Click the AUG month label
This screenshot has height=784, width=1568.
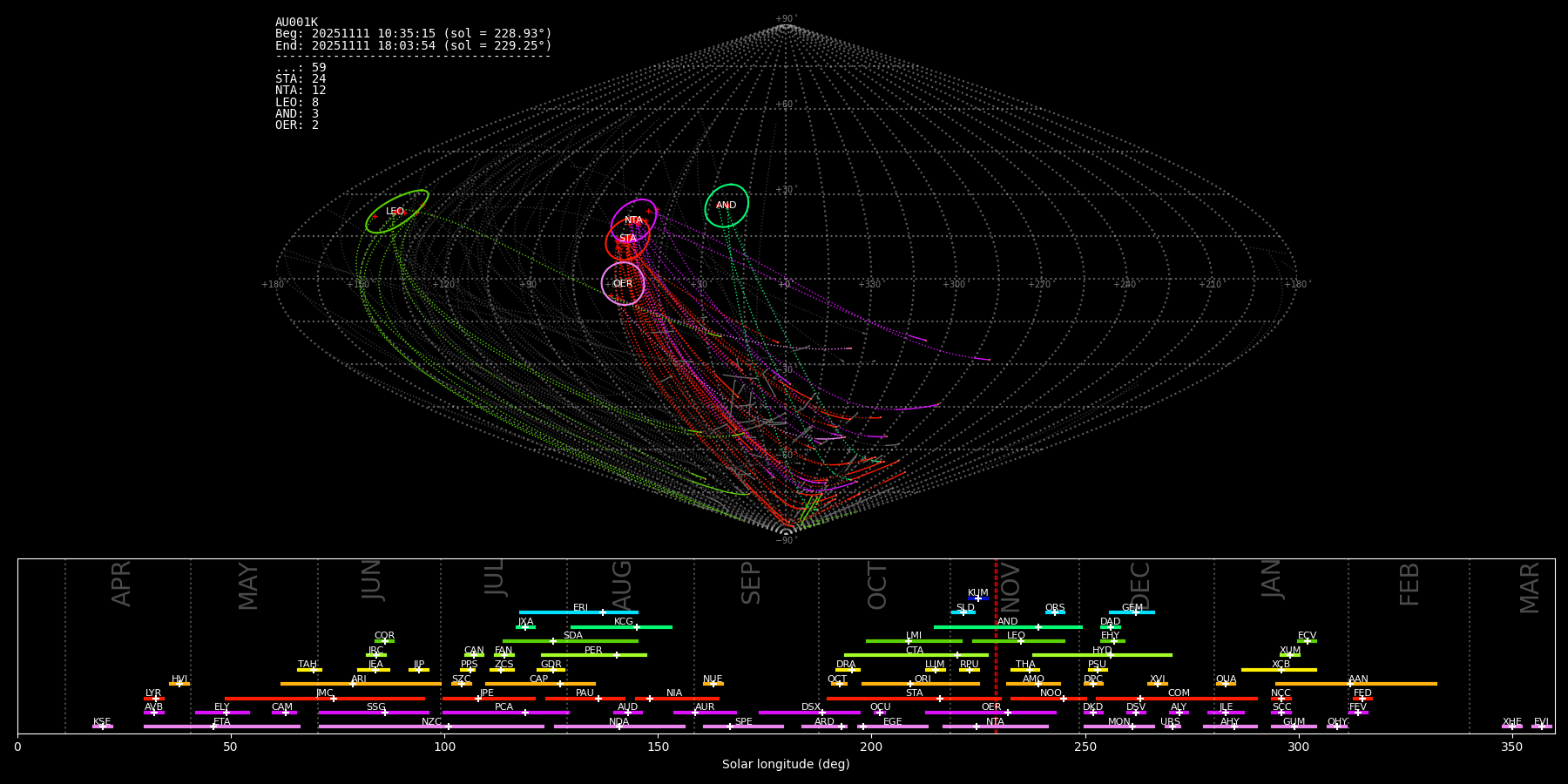pyautogui.click(x=622, y=585)
